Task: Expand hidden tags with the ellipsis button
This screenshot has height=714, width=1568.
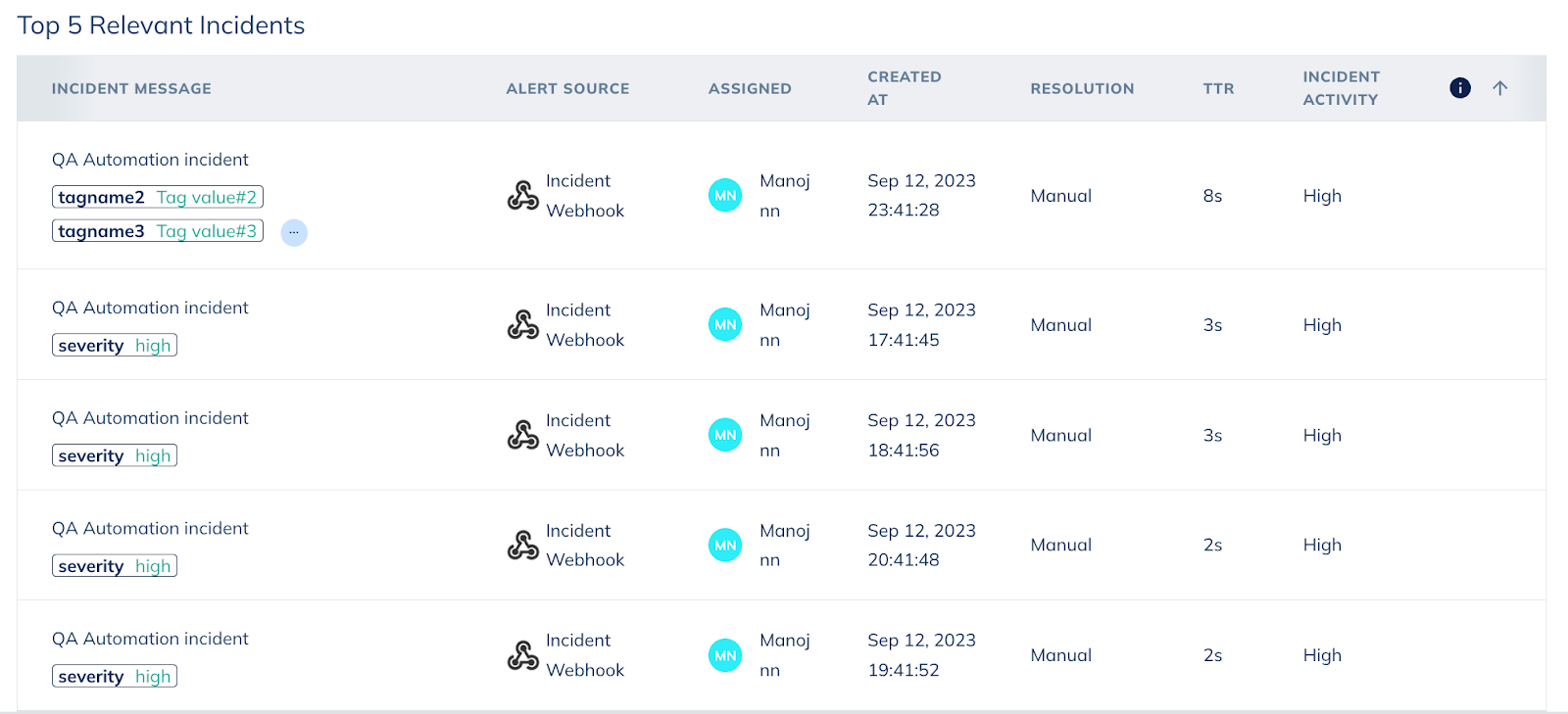Action: coord(294,232)
